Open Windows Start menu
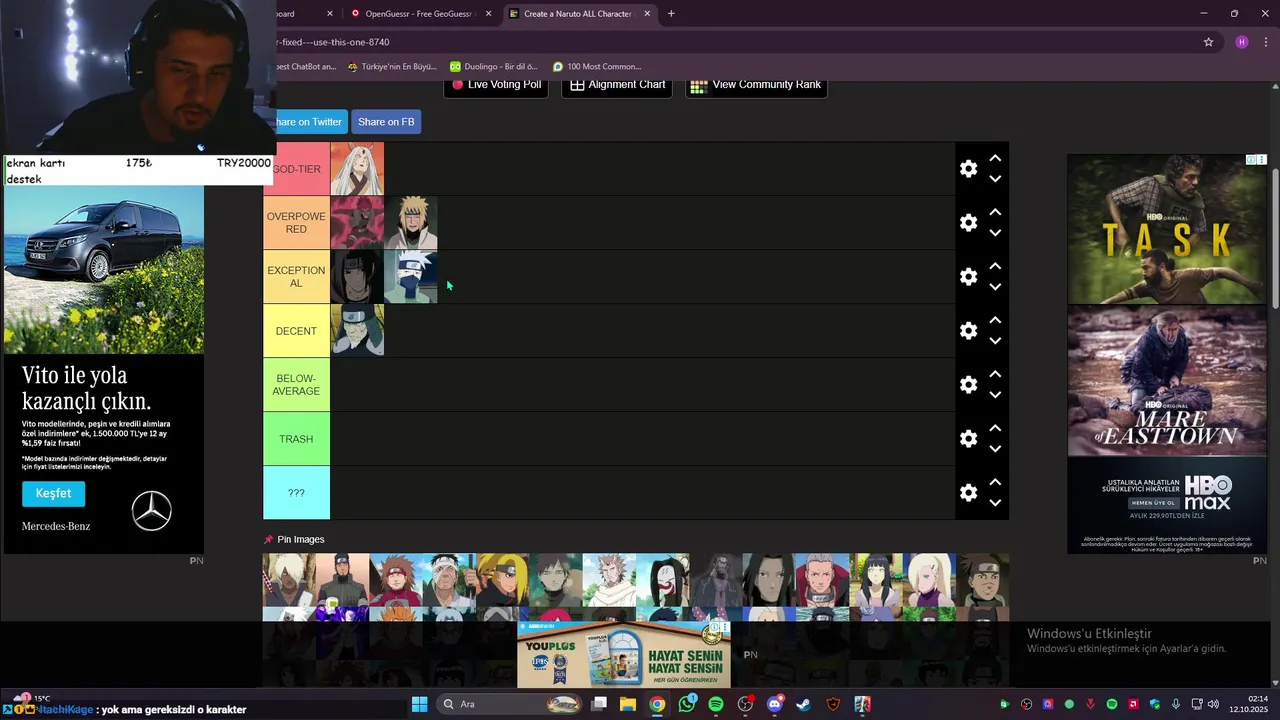Screen dimensions: 1280x720 [419, 704]
